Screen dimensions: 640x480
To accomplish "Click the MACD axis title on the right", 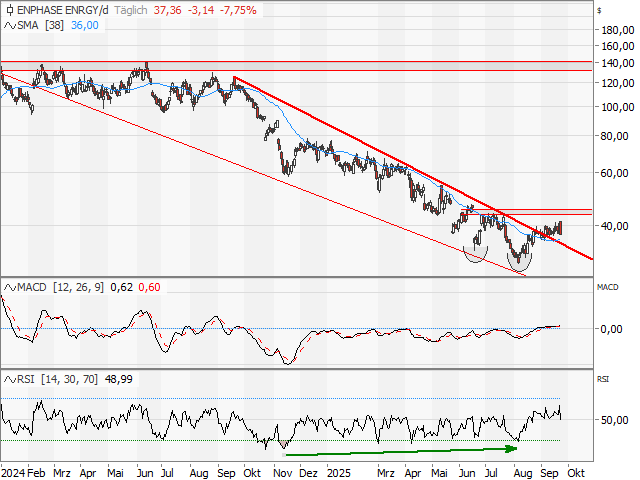I will tap(608, 287).
